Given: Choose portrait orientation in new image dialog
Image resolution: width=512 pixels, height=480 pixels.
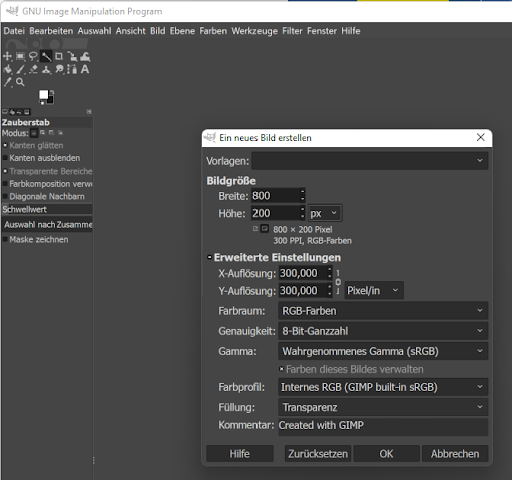Looking at the screenshot, I should [255, 229].
